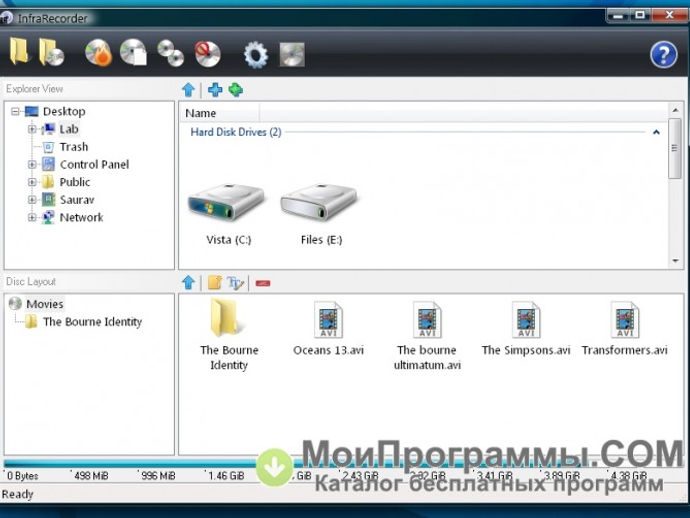Select Oceans 13.avi file
This screenshot has width=690, height=518.
click(328, 328)
